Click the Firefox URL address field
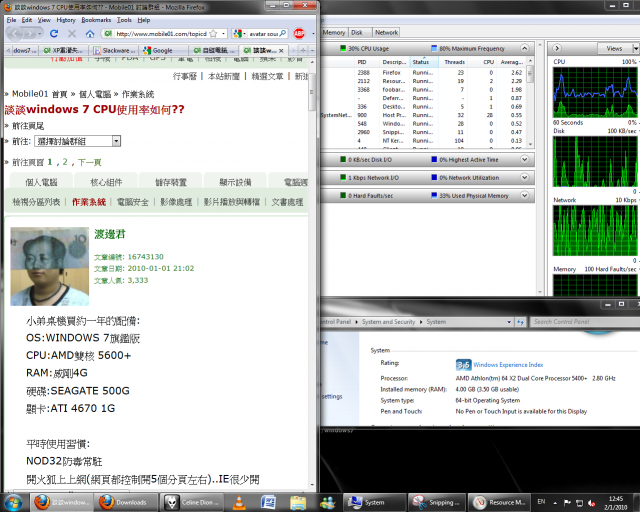Image resolution: width=640 pixels, height=512 pixels. 162,34
